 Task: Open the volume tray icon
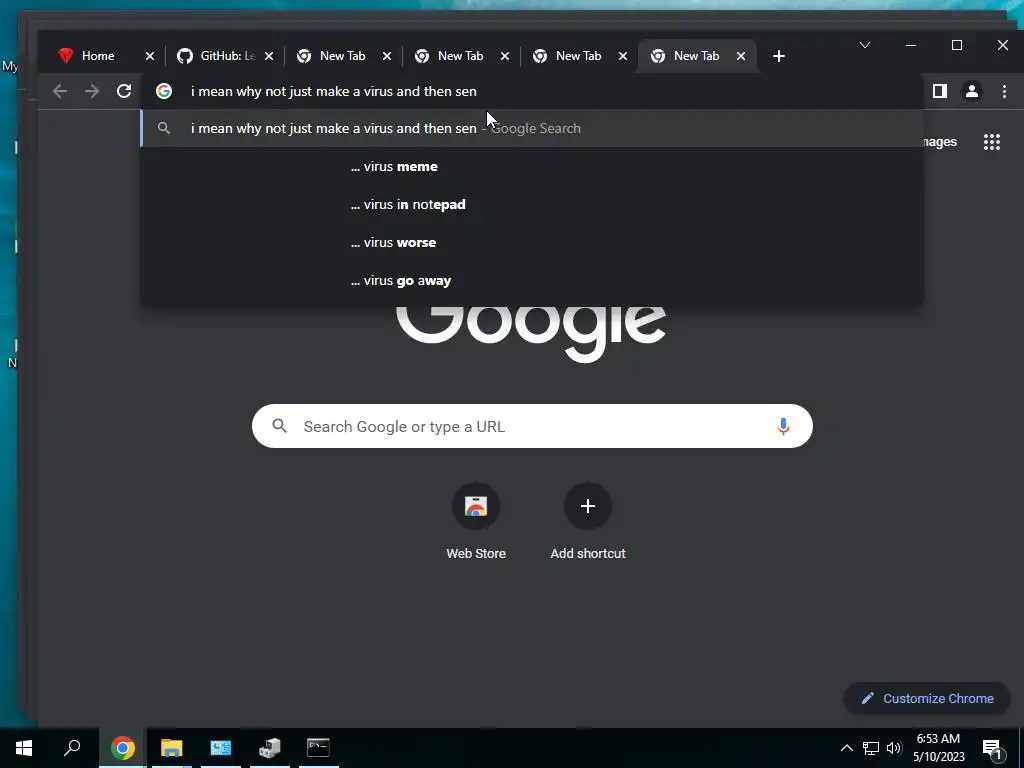tap(894, 748)
